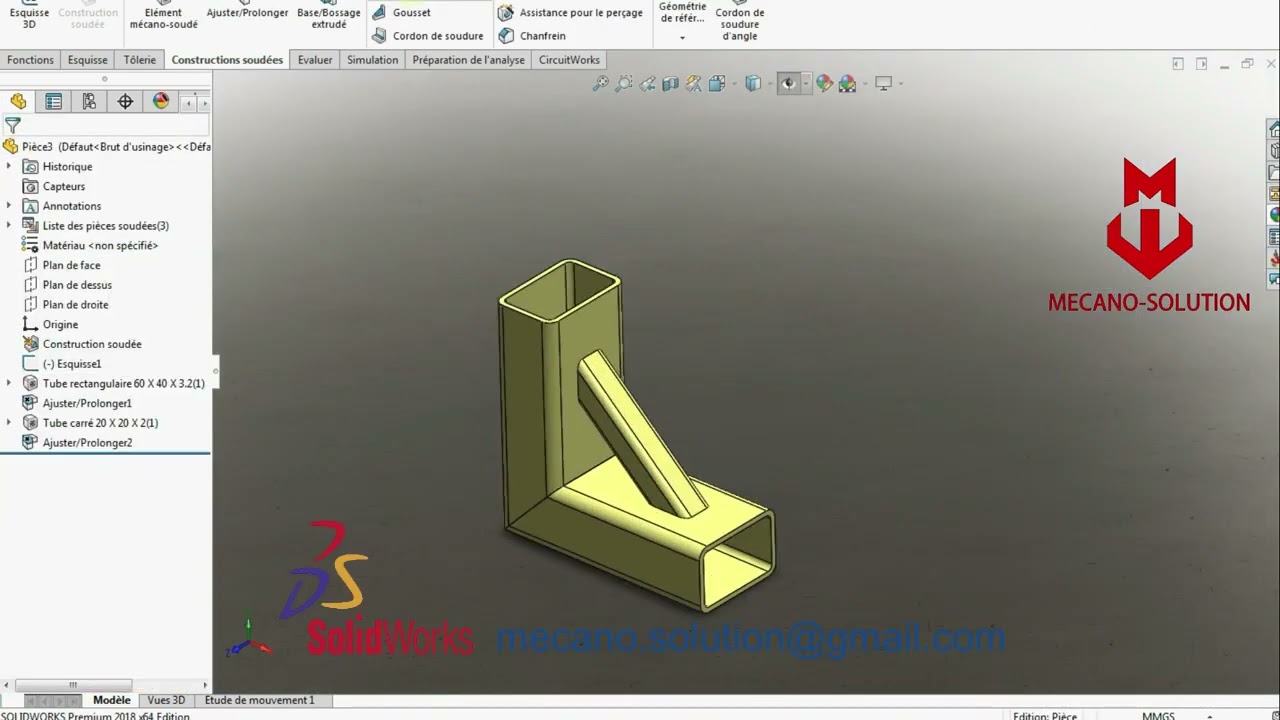Image resolution: width=1280 pixels, height=720 pixels.
Task: Open the DimXpertManager crosshair tab
Action: [x=125, y=101]
